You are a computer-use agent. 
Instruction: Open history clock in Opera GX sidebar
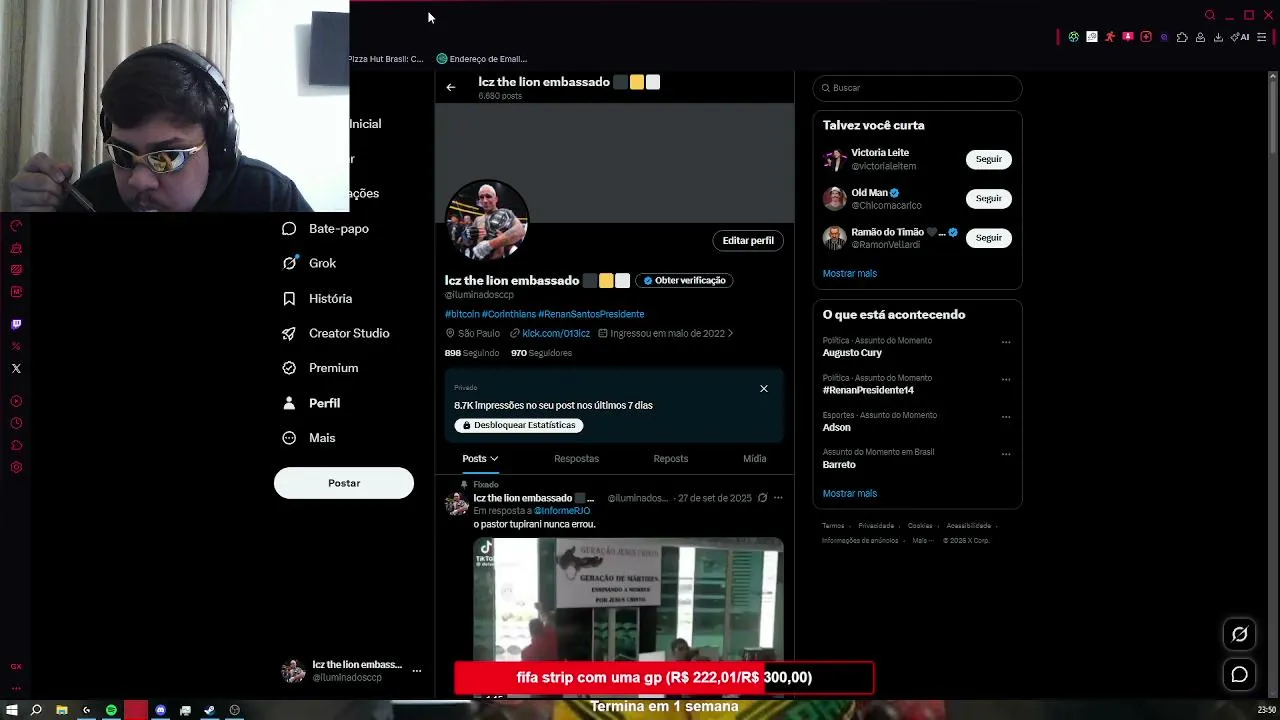point(16,423)
